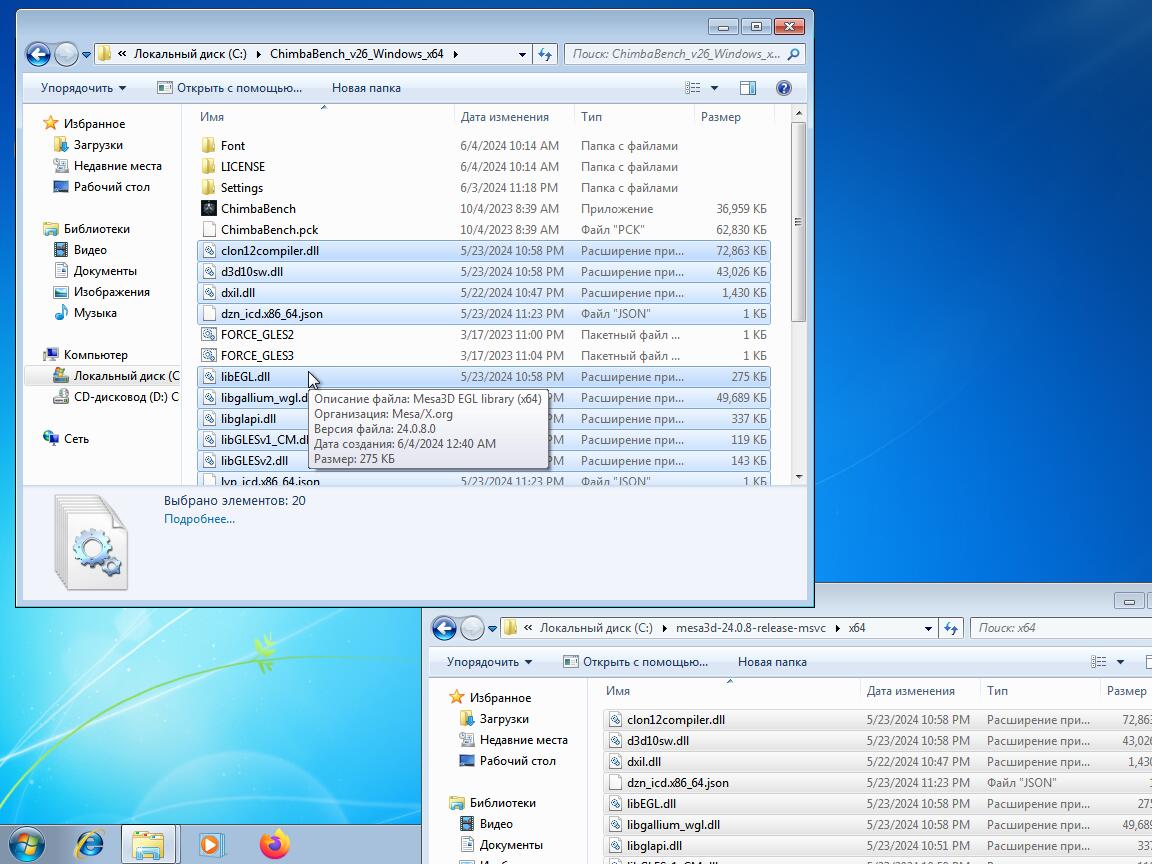Launch Internet Explorer from the taskbar
Screen dimensions: 1152x864
[x=90, y=844]
